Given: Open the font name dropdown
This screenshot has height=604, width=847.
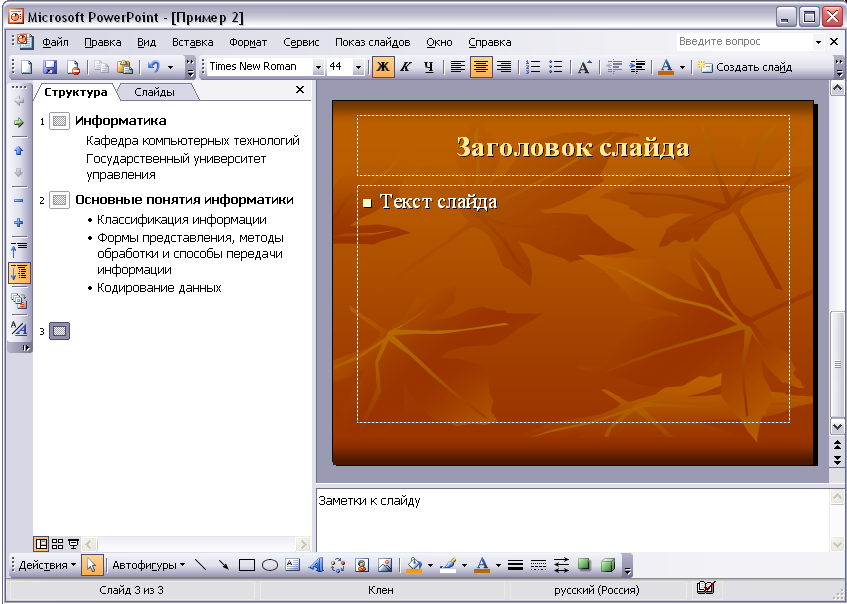Looking at the screenshot, I should (318, 67).
